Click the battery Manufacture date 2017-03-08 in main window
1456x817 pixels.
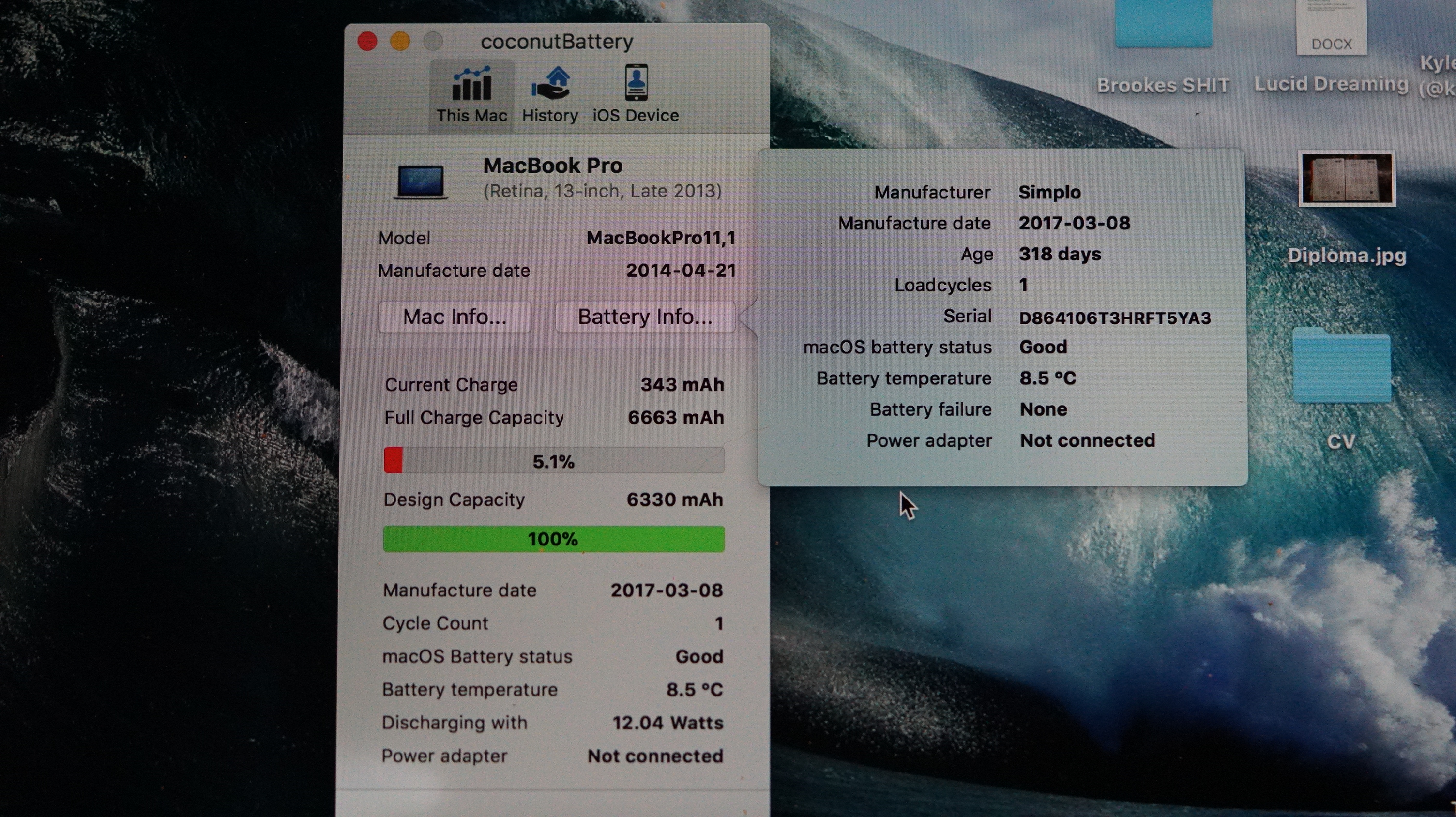(x=667, y=590)
